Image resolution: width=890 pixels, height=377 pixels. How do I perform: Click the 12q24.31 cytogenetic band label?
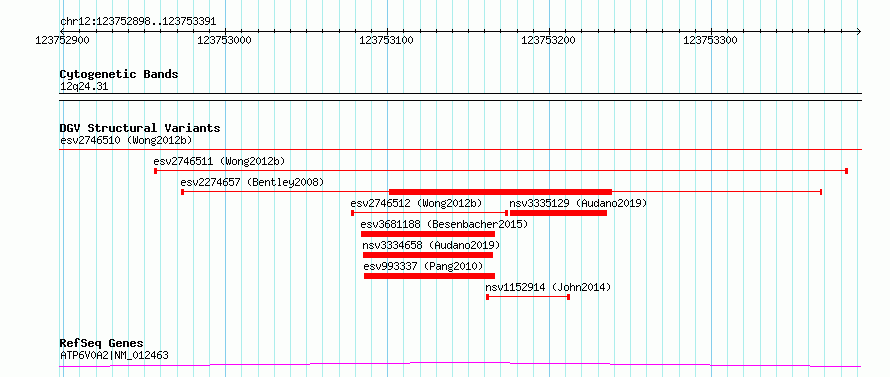(83, 87)
